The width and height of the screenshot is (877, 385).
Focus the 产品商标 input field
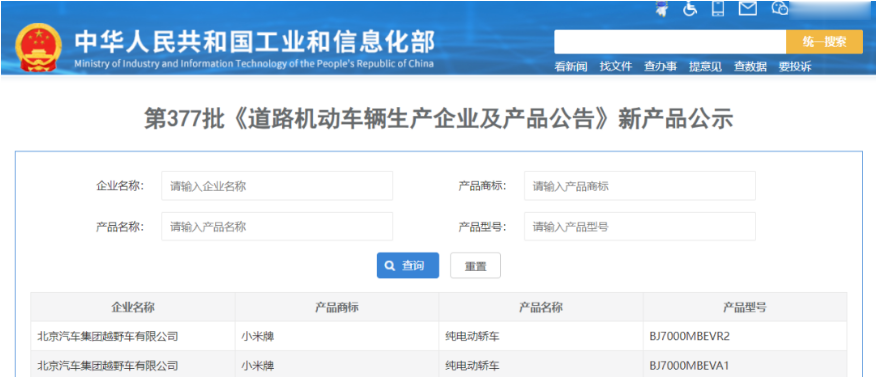point(640,186)
